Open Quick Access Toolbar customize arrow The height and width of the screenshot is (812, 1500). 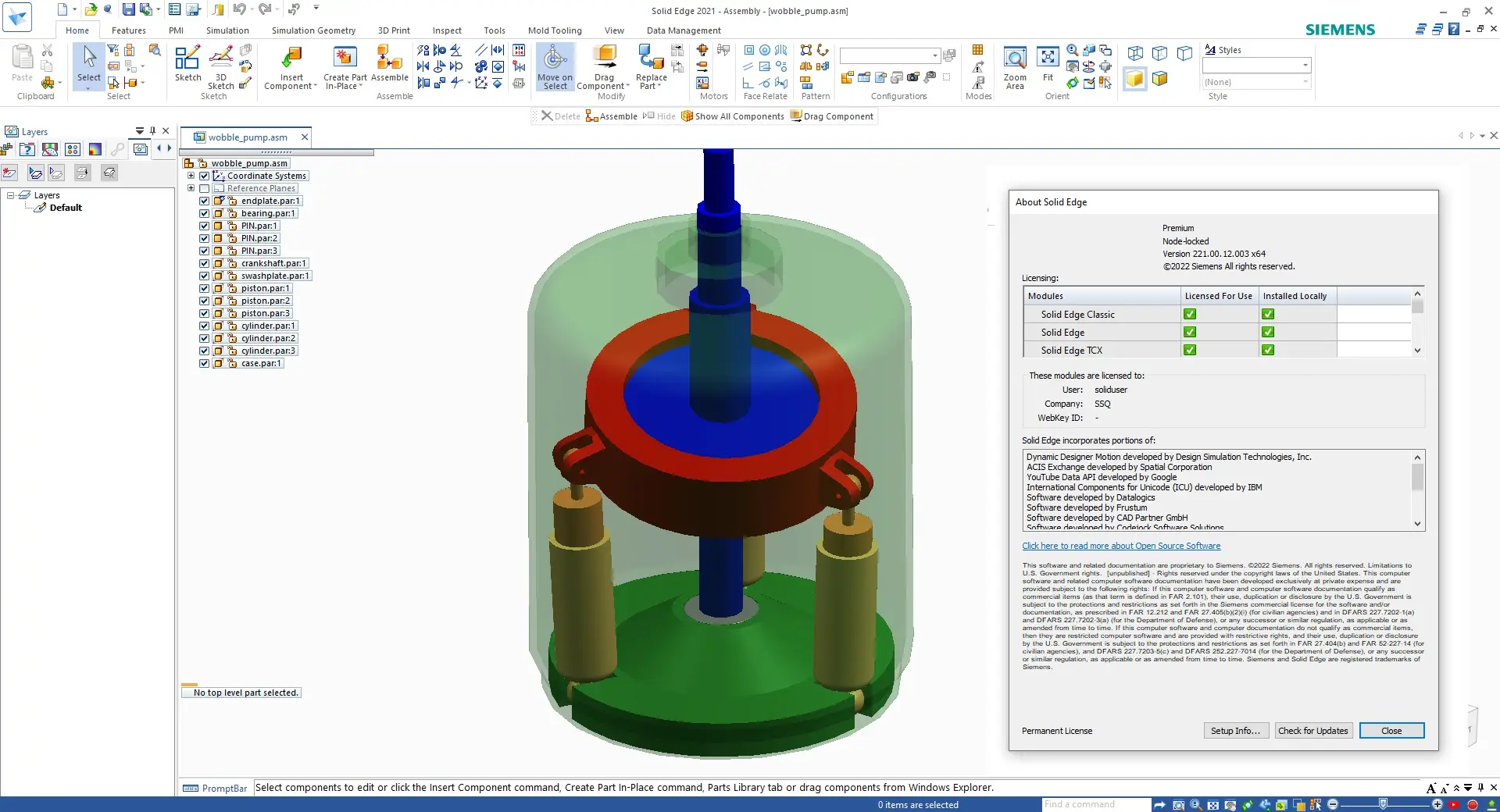click(316, 8)
